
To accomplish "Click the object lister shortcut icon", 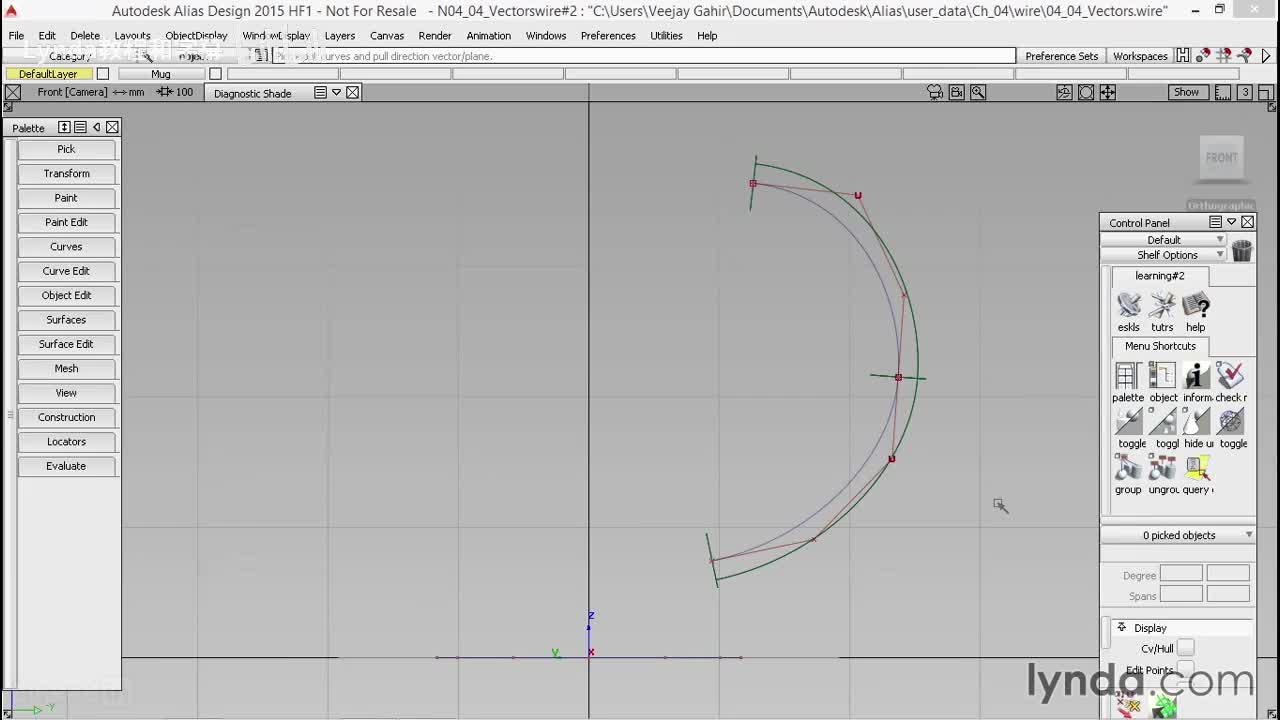I will [1162, 376].
